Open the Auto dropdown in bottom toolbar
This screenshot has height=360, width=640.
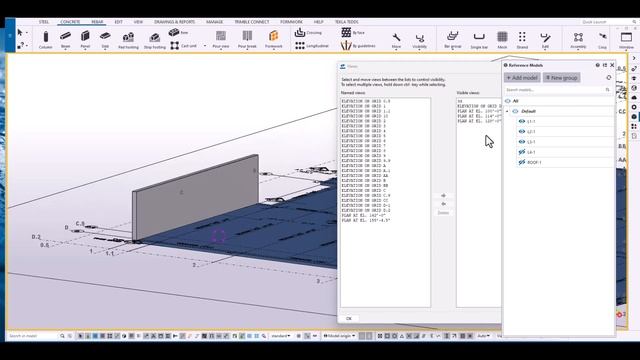click(x=483, y=336)
